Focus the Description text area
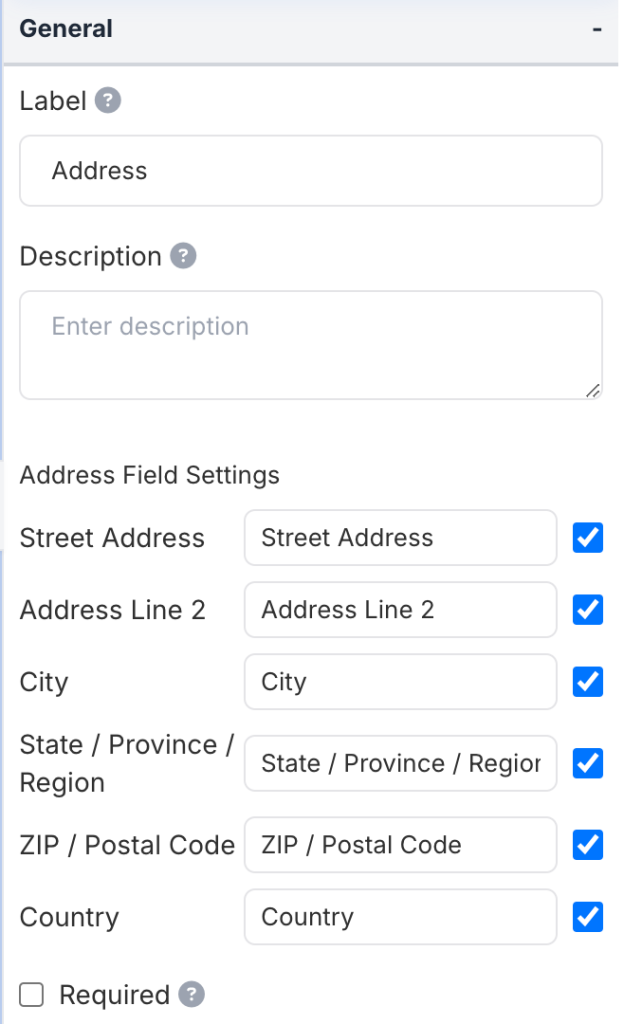Viewport: 624px width, 1024px height. (311, 345)
